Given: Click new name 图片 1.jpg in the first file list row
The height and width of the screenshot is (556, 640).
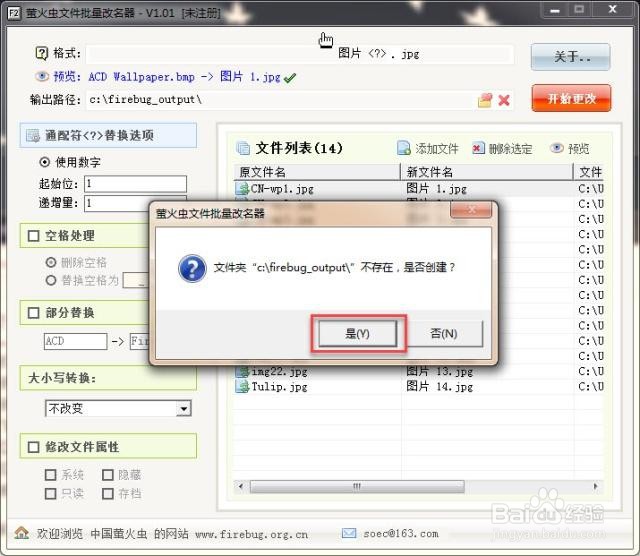Looking at the screenshot, I should [436, 189].
